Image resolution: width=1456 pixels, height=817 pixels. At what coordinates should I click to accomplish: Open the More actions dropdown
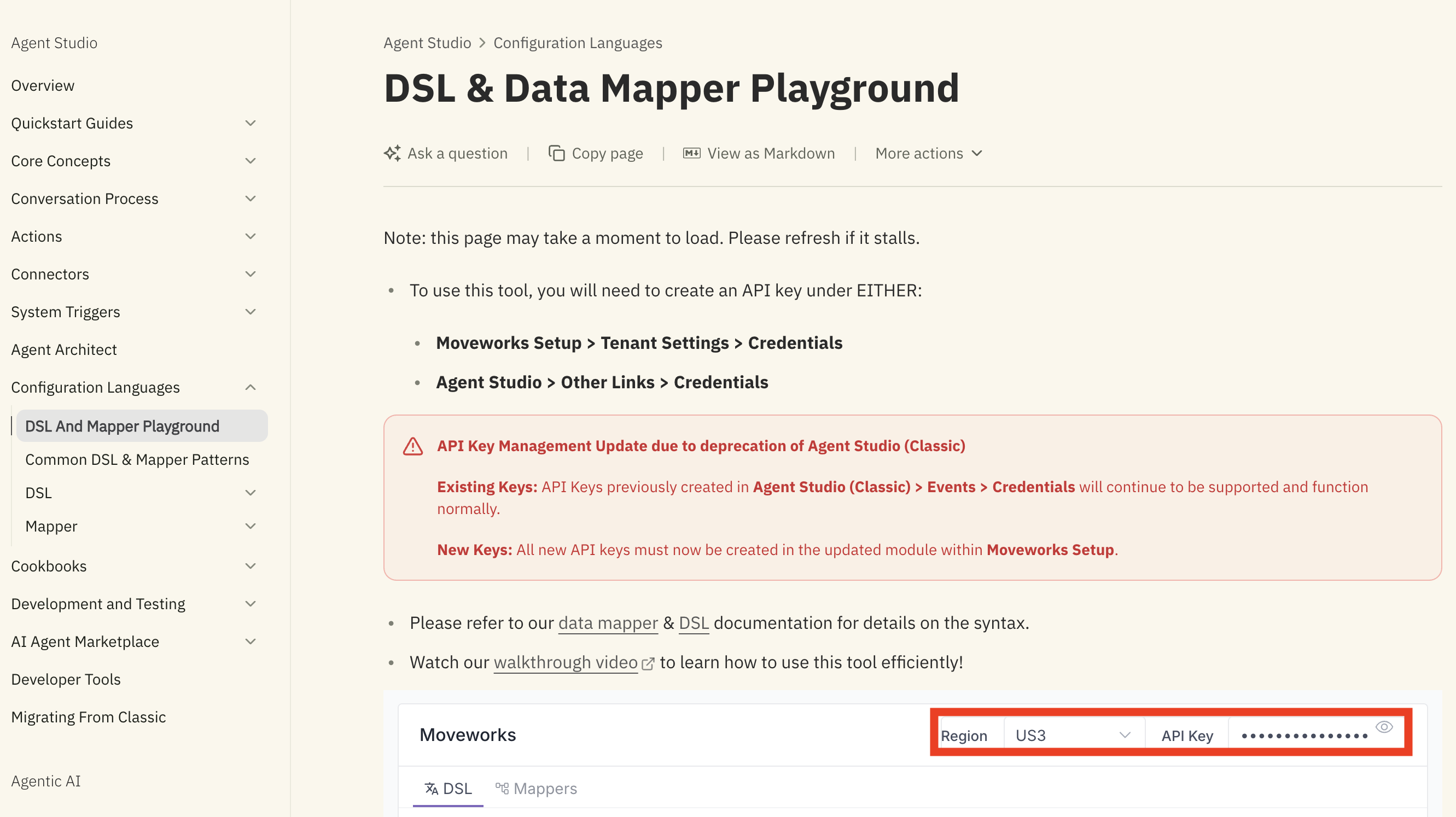pos(929,153)
